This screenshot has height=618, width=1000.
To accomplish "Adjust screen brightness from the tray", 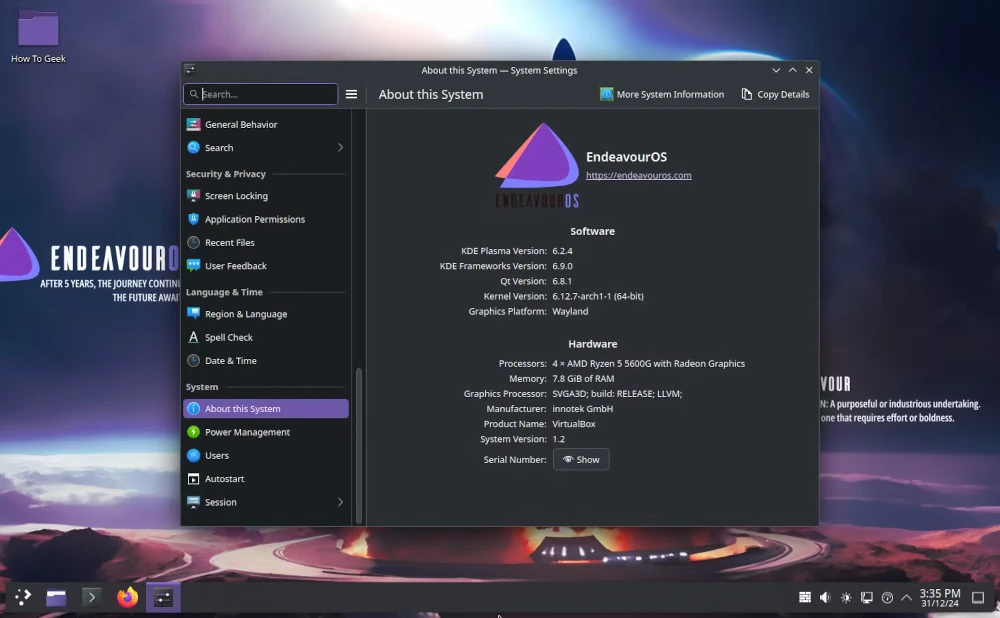I will click(845, 597).
